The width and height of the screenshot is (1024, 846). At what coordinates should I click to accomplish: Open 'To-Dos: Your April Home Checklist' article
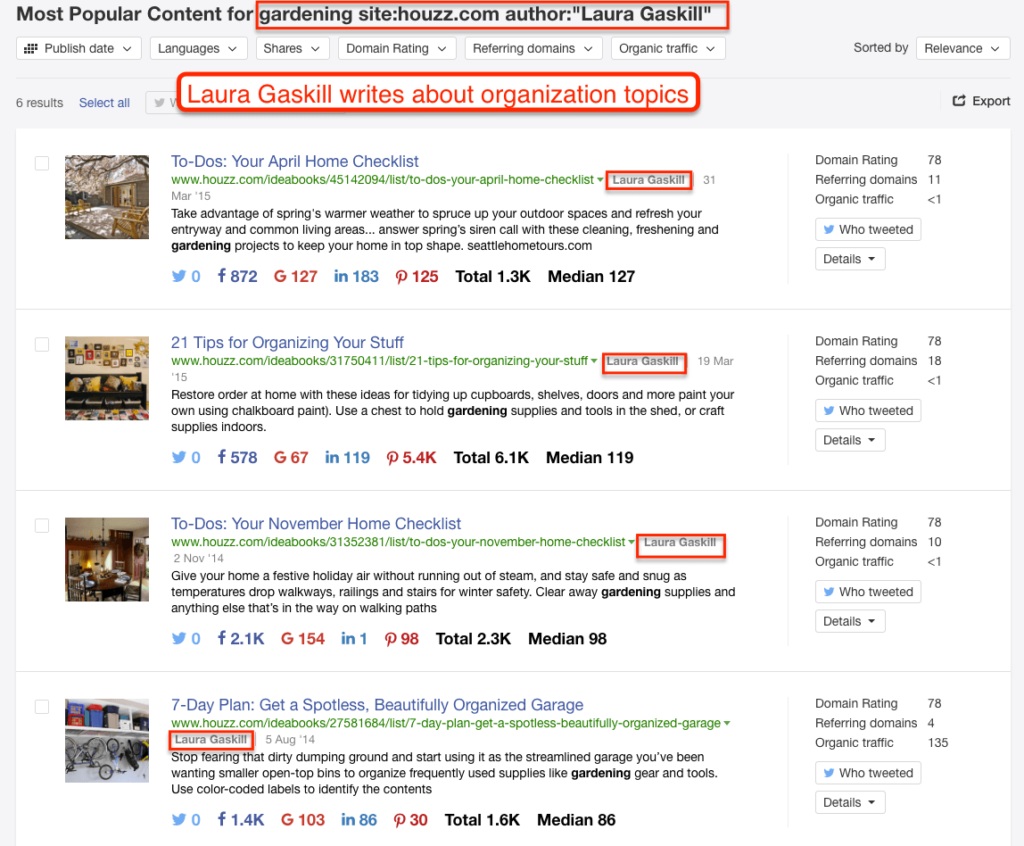pyautogui.click(x=295, y=161)
